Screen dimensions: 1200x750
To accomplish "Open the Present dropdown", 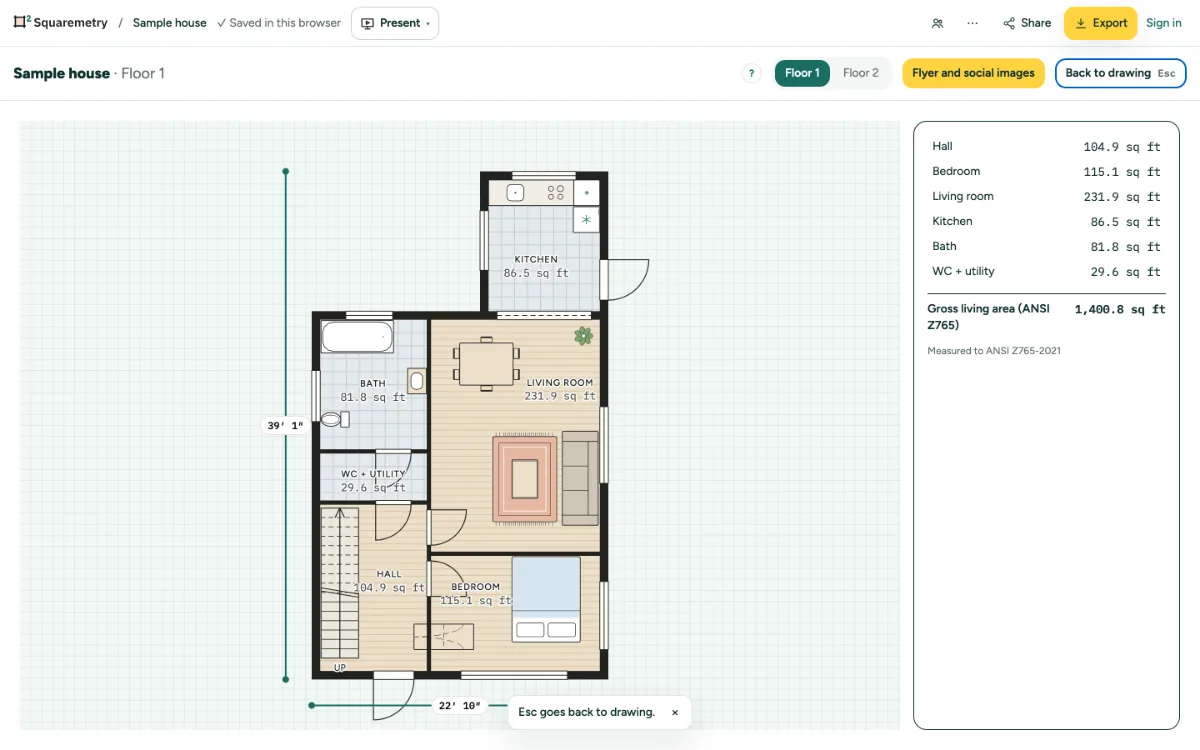I will (x=395, y=23).
